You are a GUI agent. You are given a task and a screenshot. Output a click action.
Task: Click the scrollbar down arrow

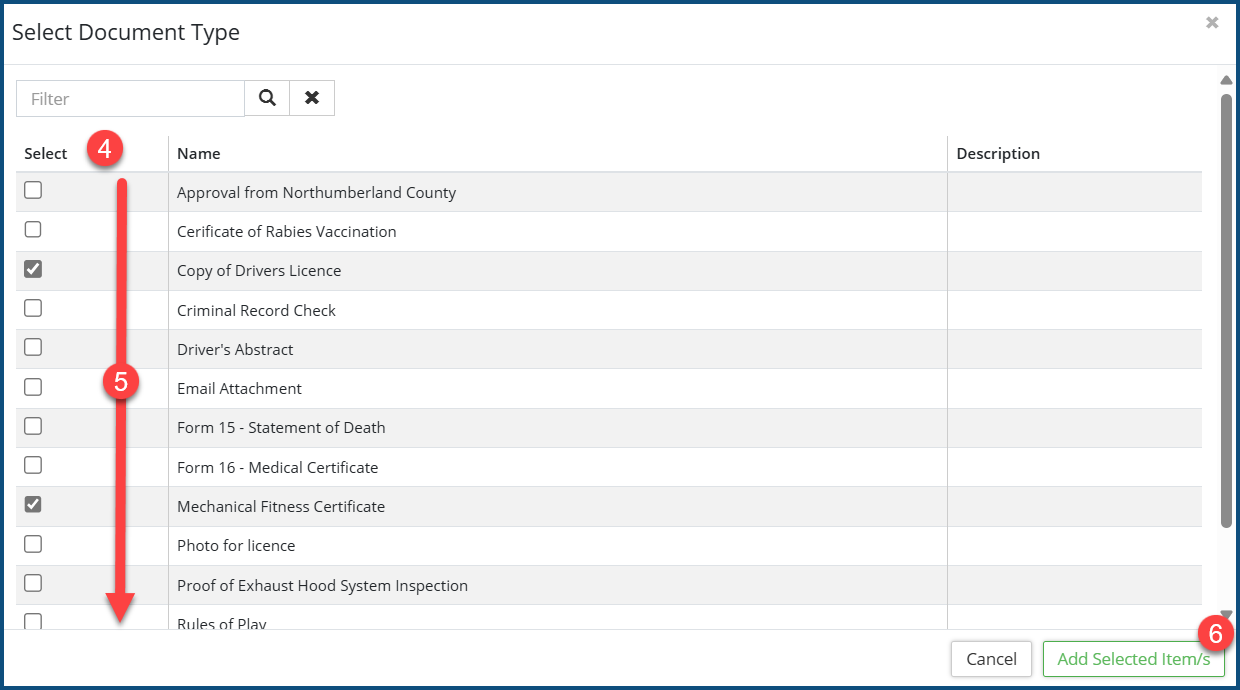tap(1226, 615)
